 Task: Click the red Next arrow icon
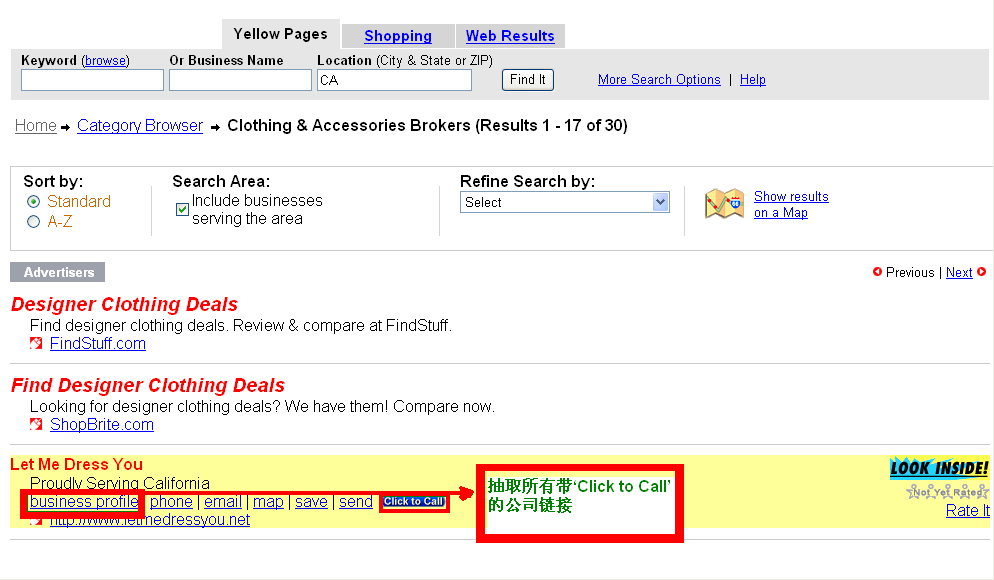point(982,272)
